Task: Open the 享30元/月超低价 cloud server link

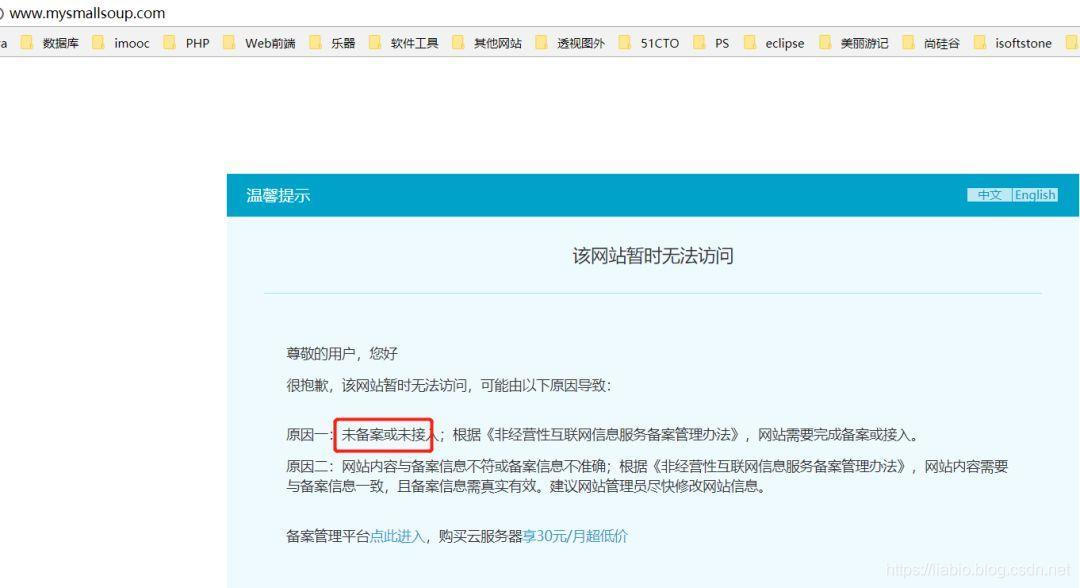Action: click(x=575, y=536)
